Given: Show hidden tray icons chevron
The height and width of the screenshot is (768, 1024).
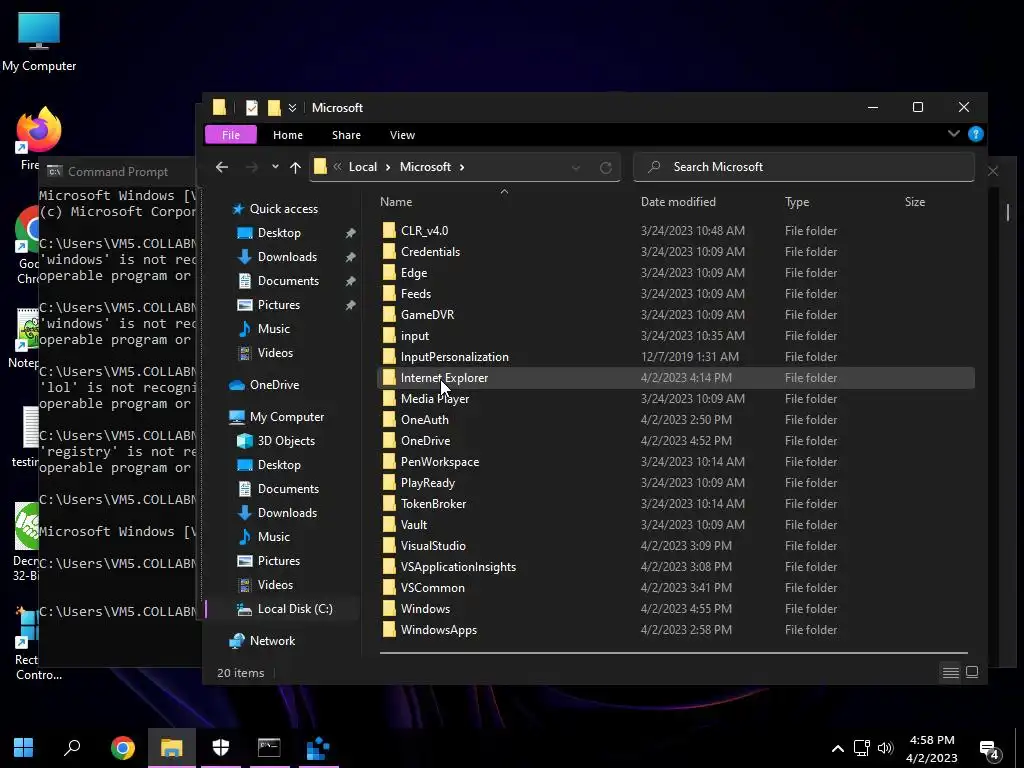Looking at the screenshot, I should 838,748.
